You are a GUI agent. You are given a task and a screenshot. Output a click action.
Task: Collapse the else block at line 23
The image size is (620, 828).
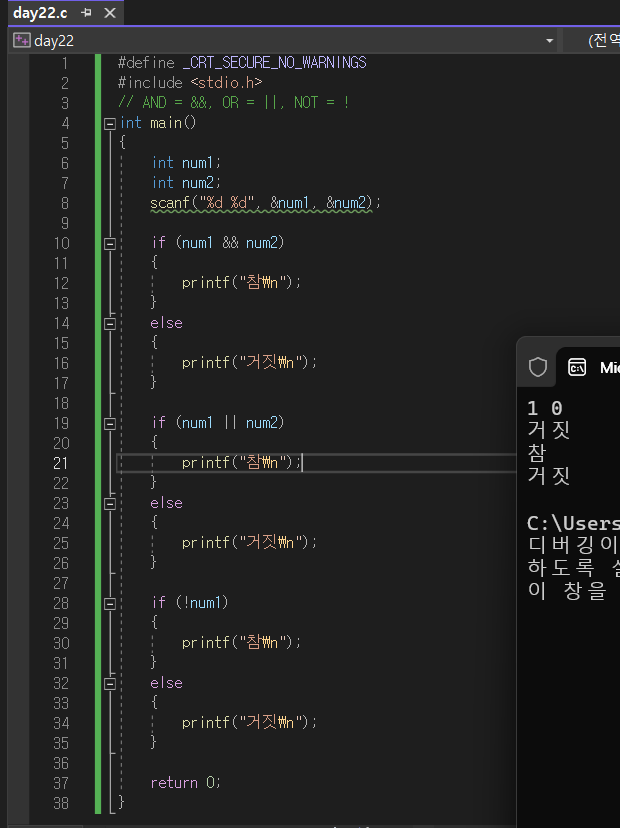coord(110,504)
